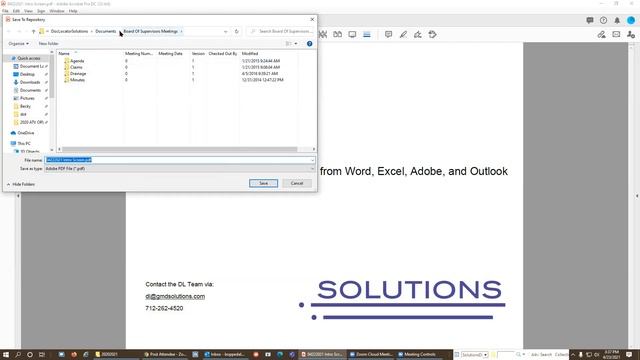This screenshot has height=360, width=640.
Task: Open Windows taskbar search icon
Action: (18, 355)
